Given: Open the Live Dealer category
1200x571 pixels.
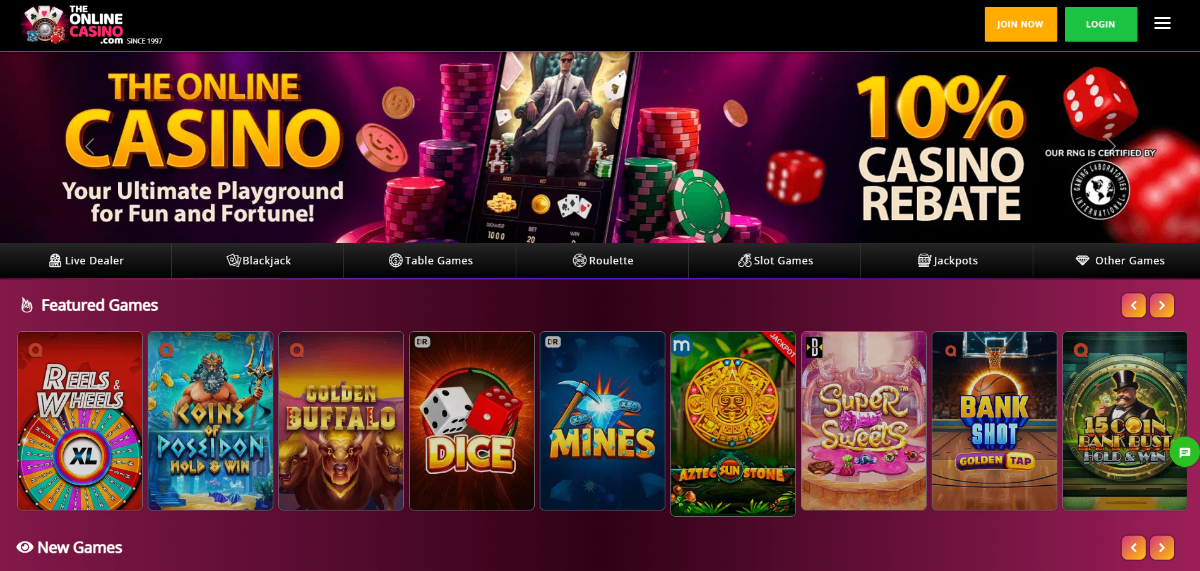Looking at the screenshot, I should click(86, 260).
